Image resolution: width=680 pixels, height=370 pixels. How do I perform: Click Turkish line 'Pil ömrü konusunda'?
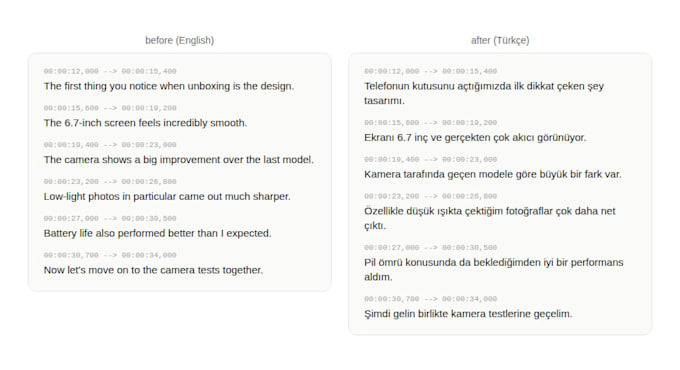[x=494, y=269]
